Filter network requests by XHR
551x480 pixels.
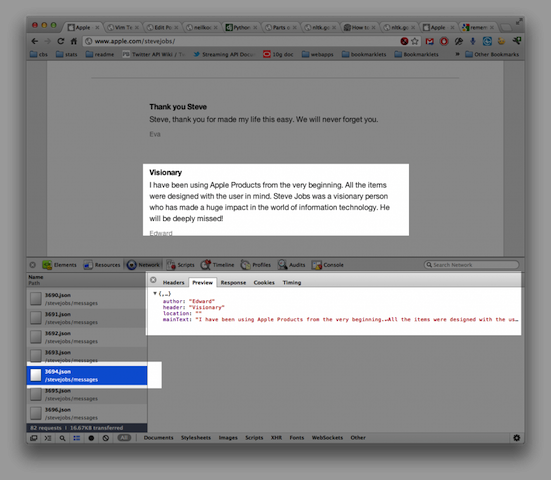[x=276, y=438]
